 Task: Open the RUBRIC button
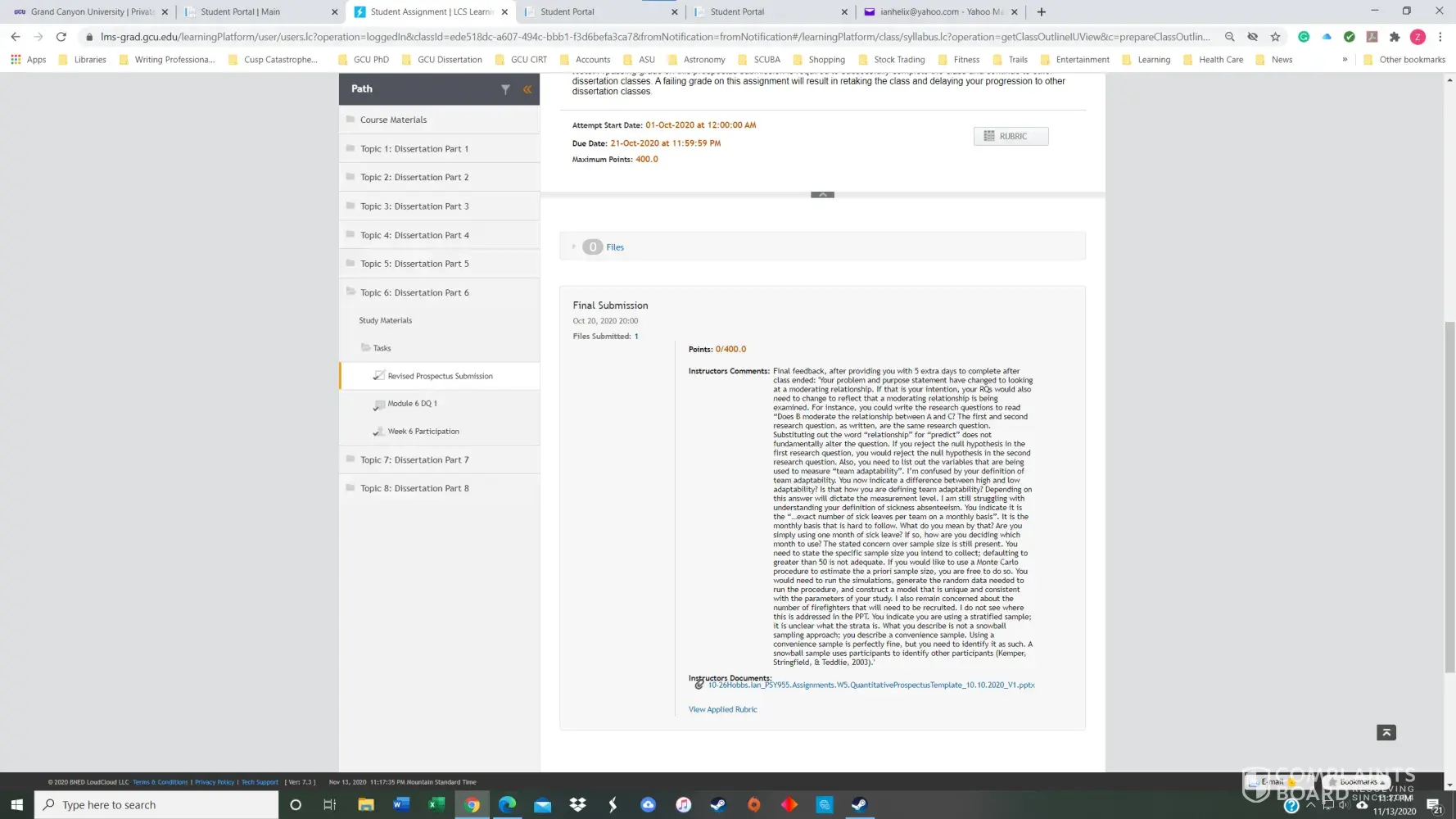pos(1011,136)
